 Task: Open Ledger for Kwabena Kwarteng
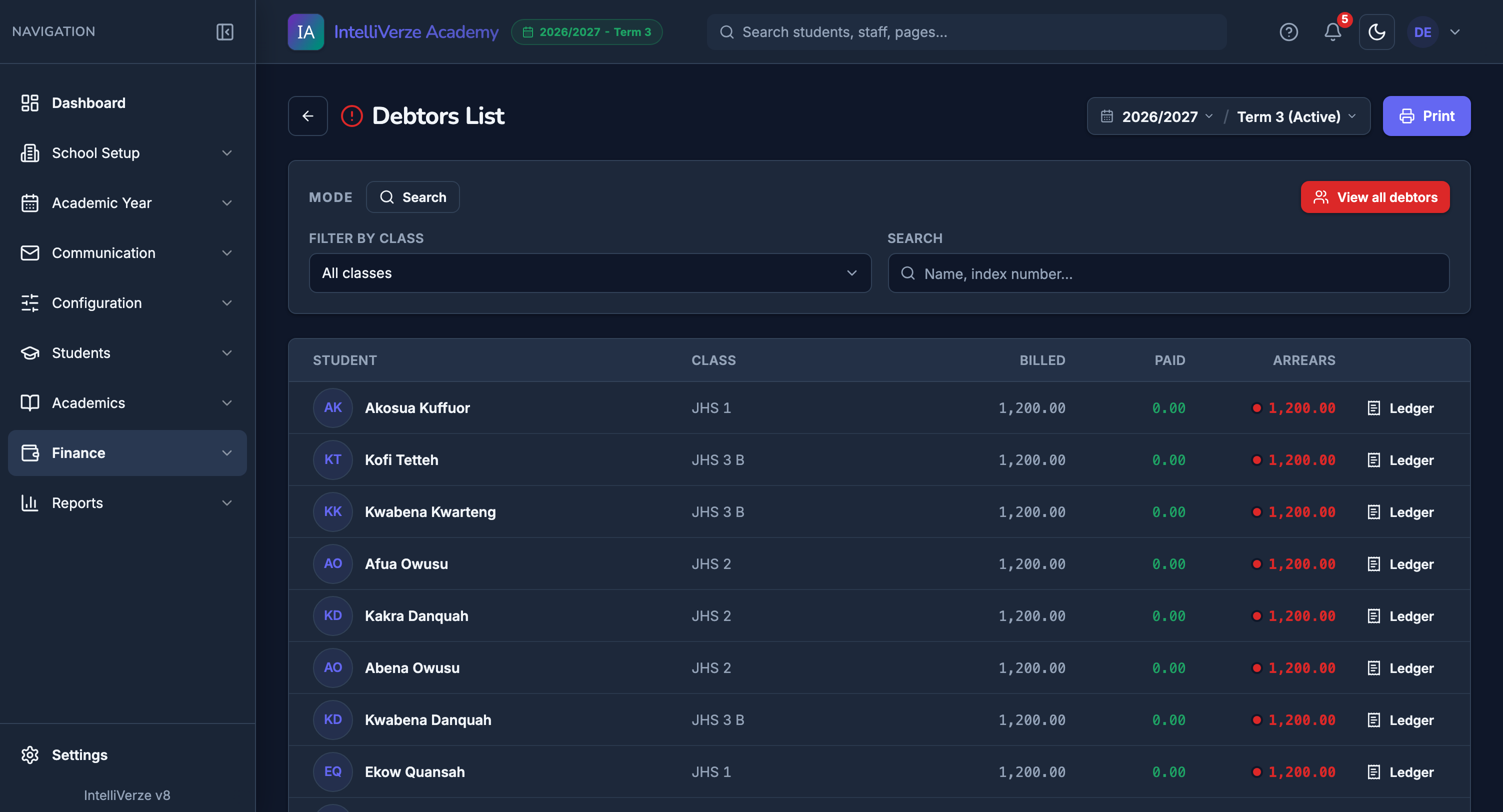tap(1400, 512)
